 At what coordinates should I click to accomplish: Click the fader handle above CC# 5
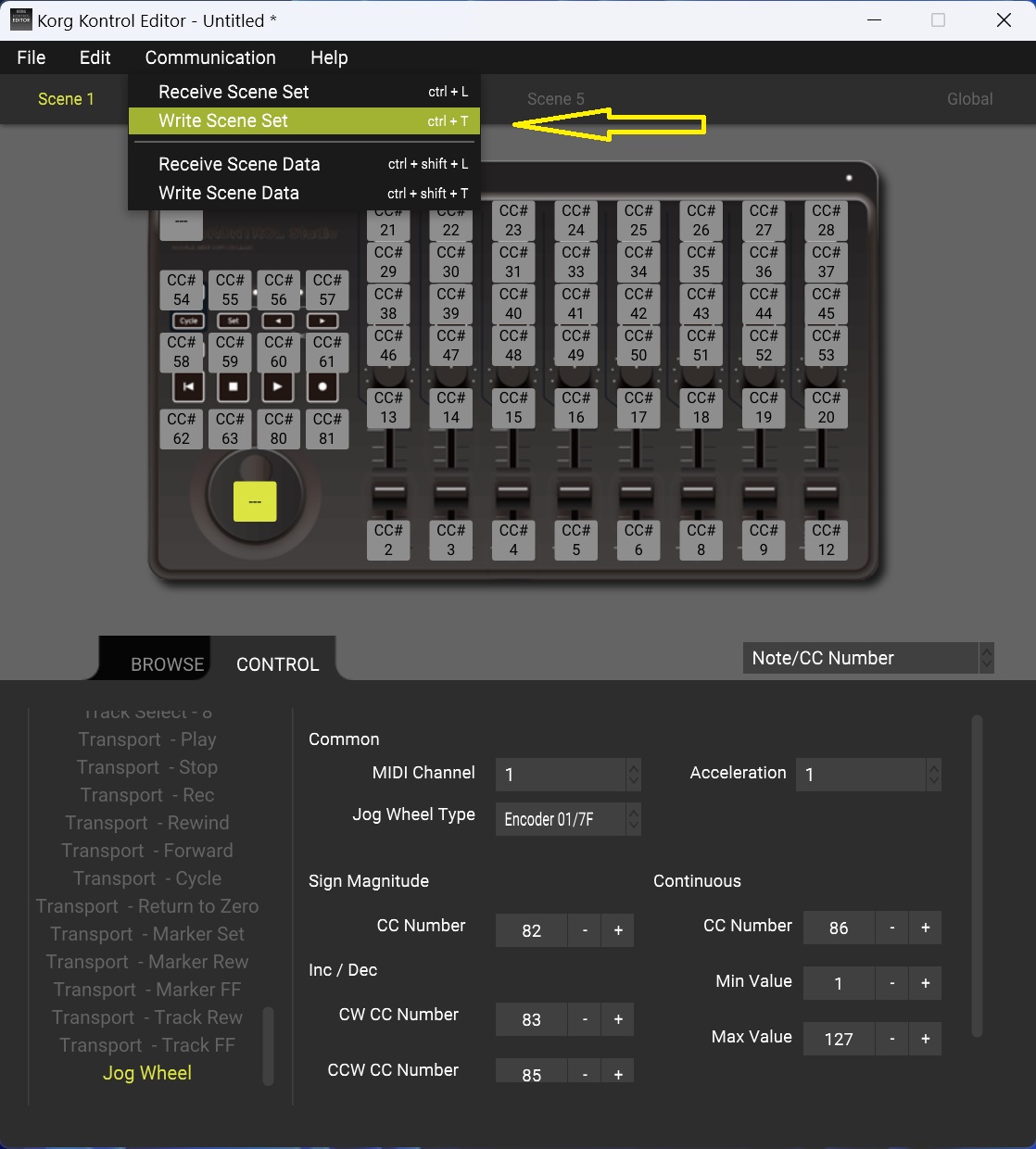575,491
